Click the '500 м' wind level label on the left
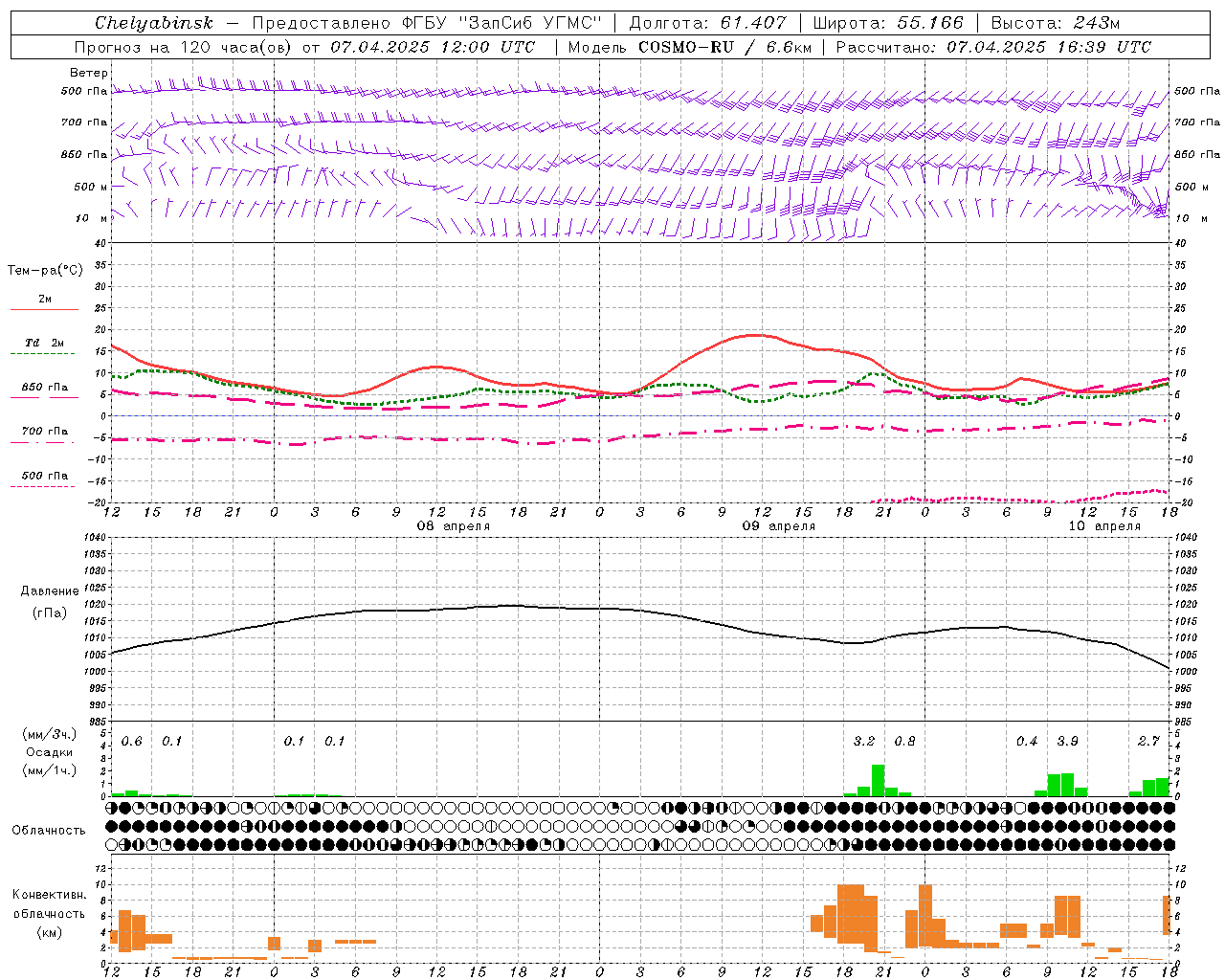Screen dimensions: 1225x980 (91, 187)
